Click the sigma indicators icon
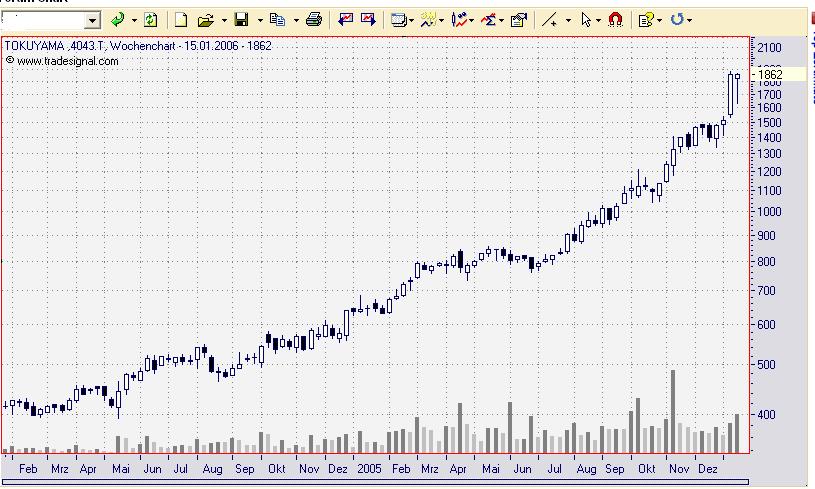This screenshot has height=489, width=815. (x=489, y=20)
